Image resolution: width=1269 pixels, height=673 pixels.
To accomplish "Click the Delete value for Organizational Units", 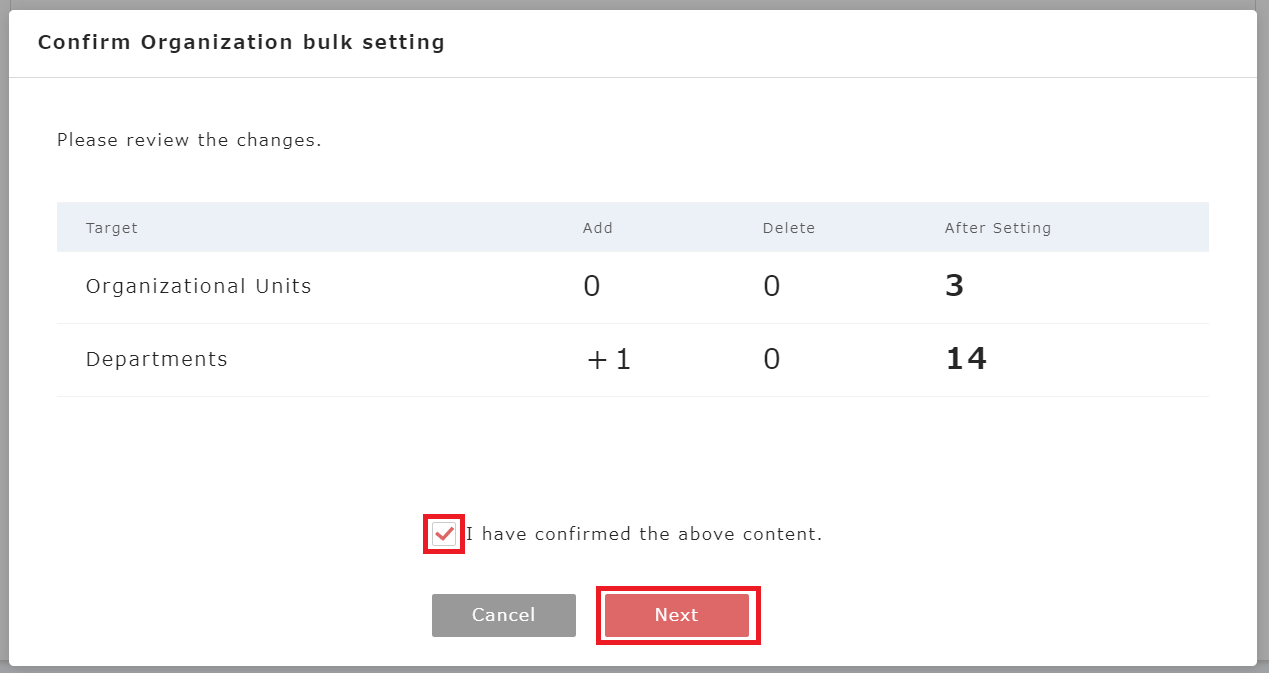I will click(771, 287).
